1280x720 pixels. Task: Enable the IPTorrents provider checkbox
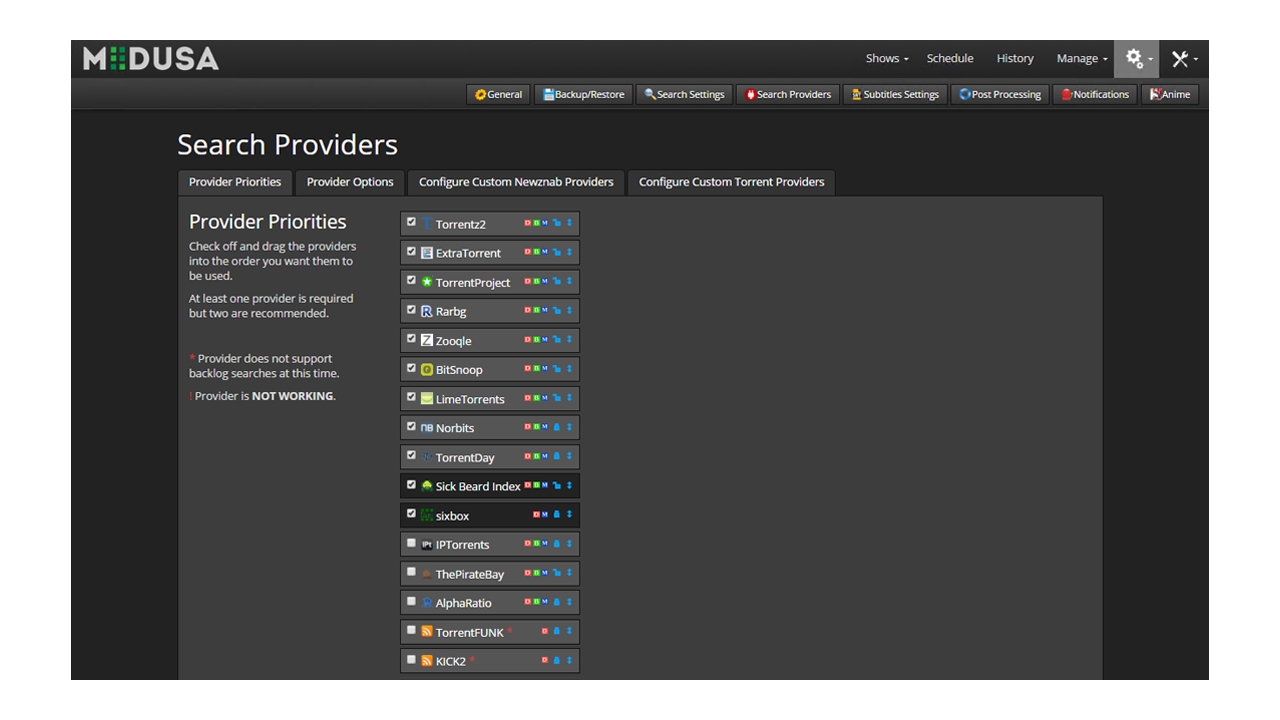[411, 544]
